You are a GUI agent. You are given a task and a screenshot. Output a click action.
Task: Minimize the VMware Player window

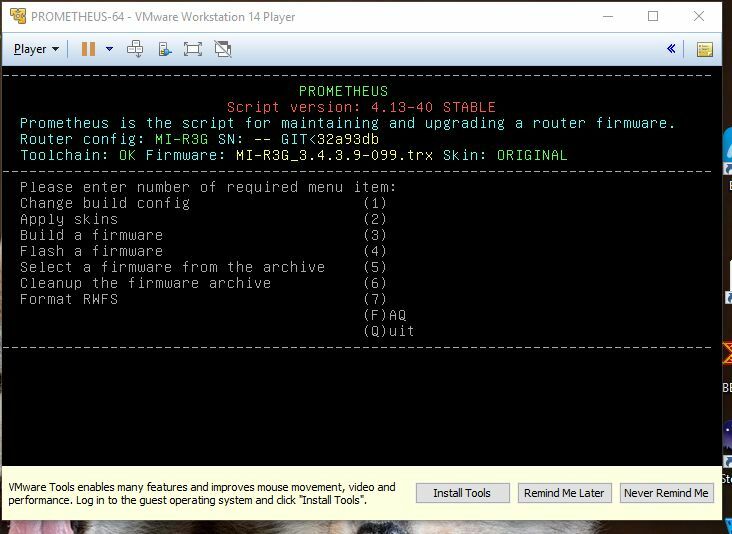click(x=608, y=16)
